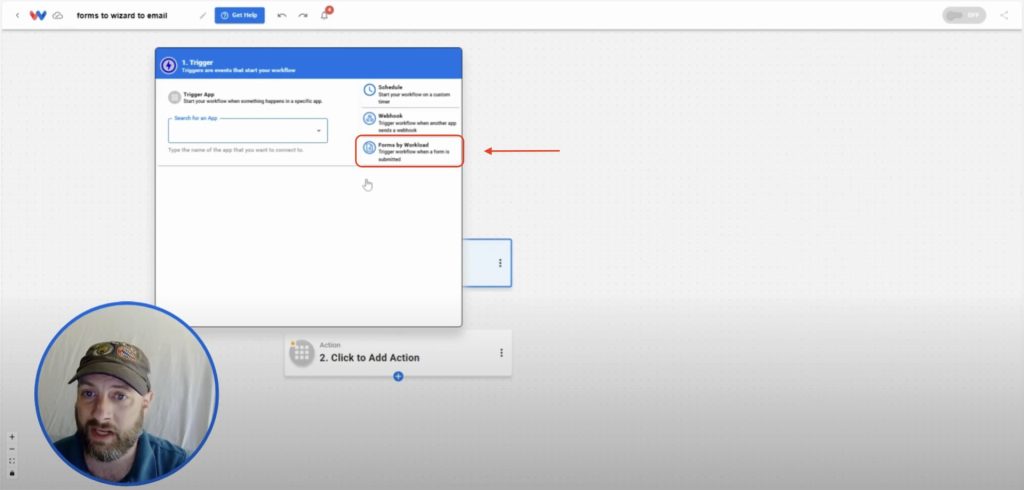This screenshot has height=490, width=1024.
Task: Click the '1. Trigger' header title
Action: pyautogui.click(x=197, y=63)
